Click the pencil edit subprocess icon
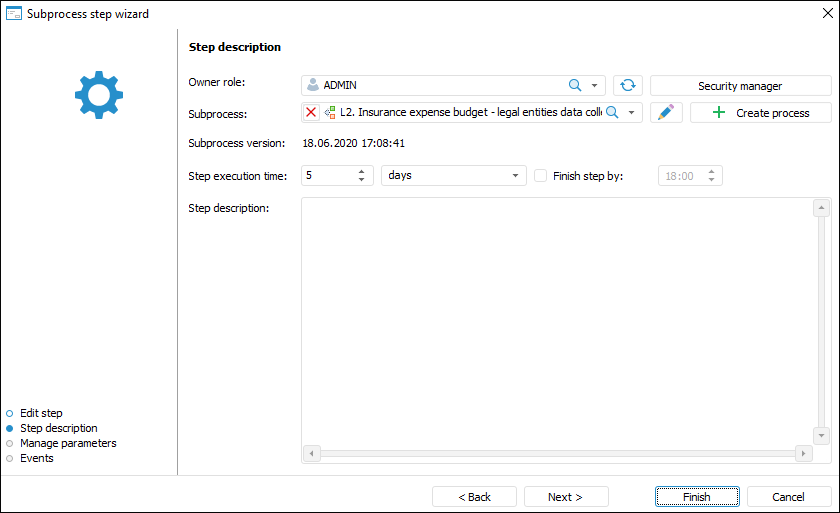 (x=666, y=113)
